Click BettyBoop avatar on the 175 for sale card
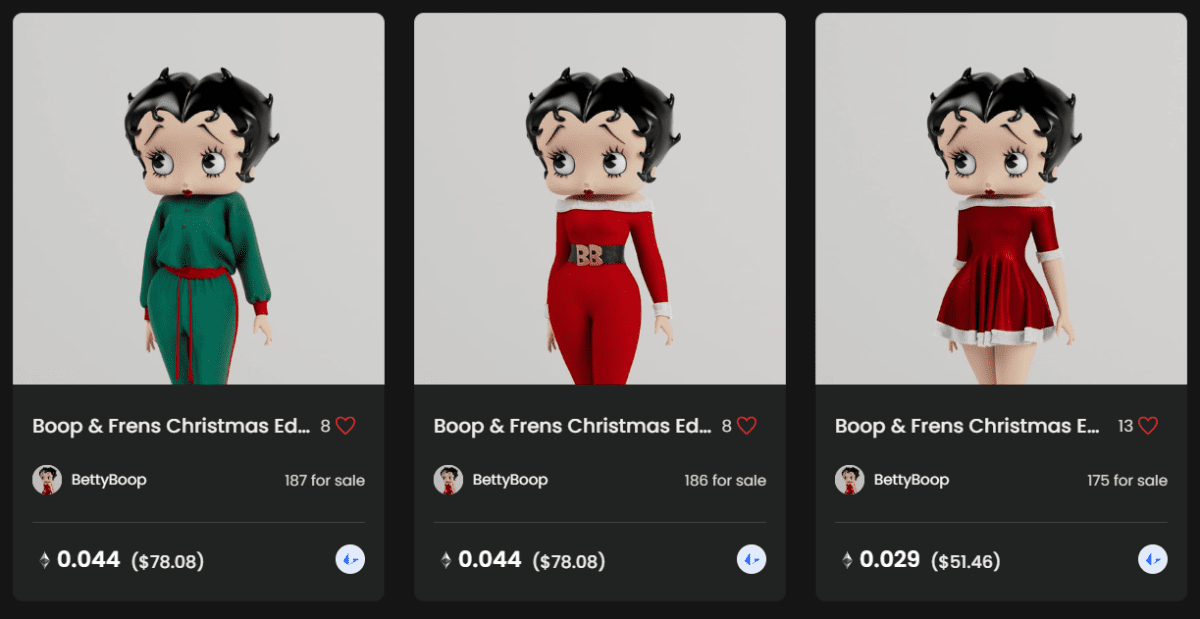The height and width of the screenshot is (619, 1200). tap(850, 480)
